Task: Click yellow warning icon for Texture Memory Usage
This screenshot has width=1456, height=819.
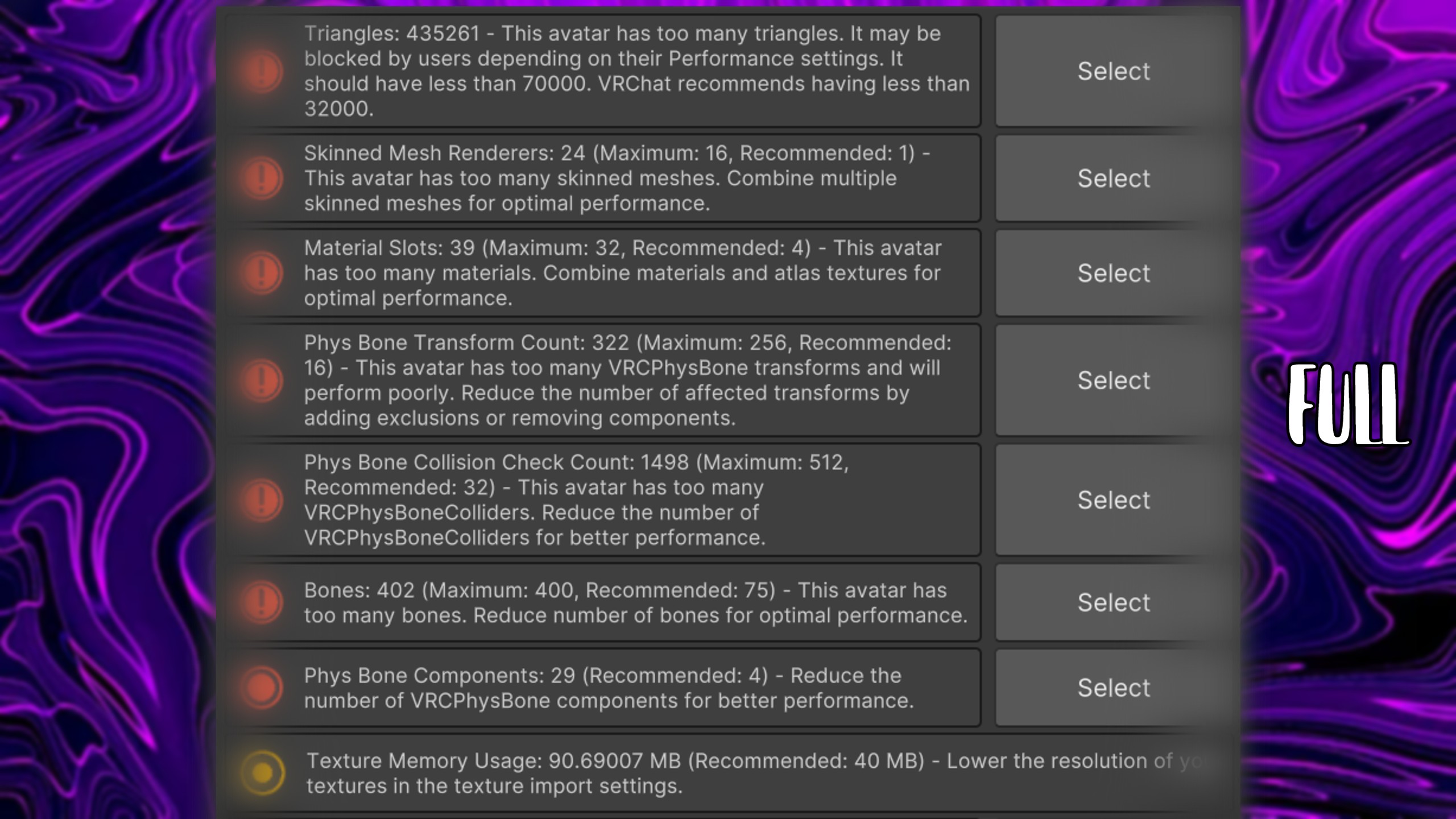Action: coord(263,773)
